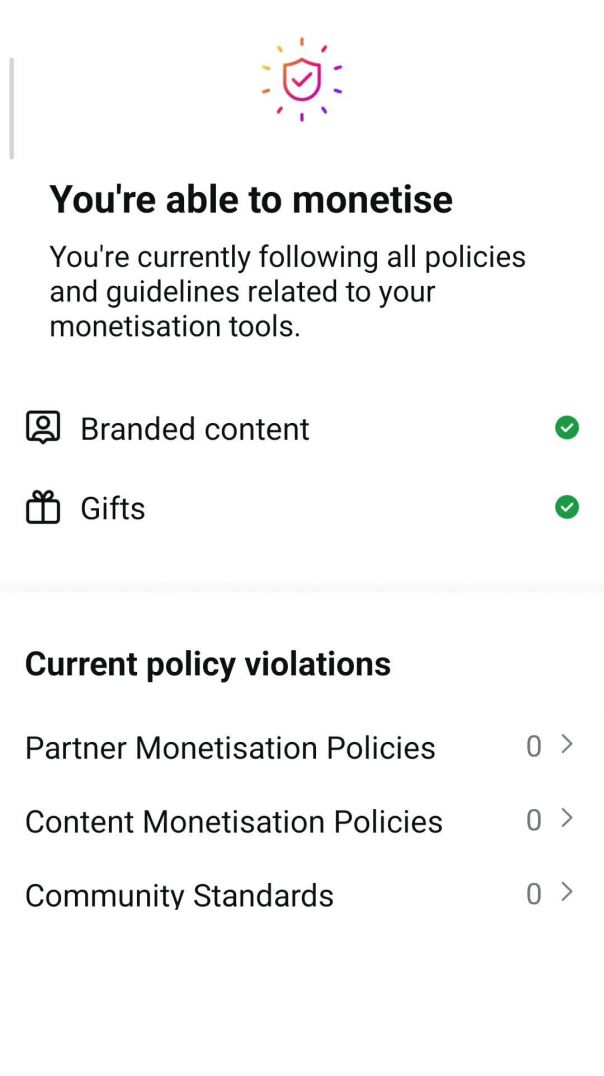Tap the monetisation shield icon at top
Image resolution: width=604 pixels, height=1076 pixels.
301,79
